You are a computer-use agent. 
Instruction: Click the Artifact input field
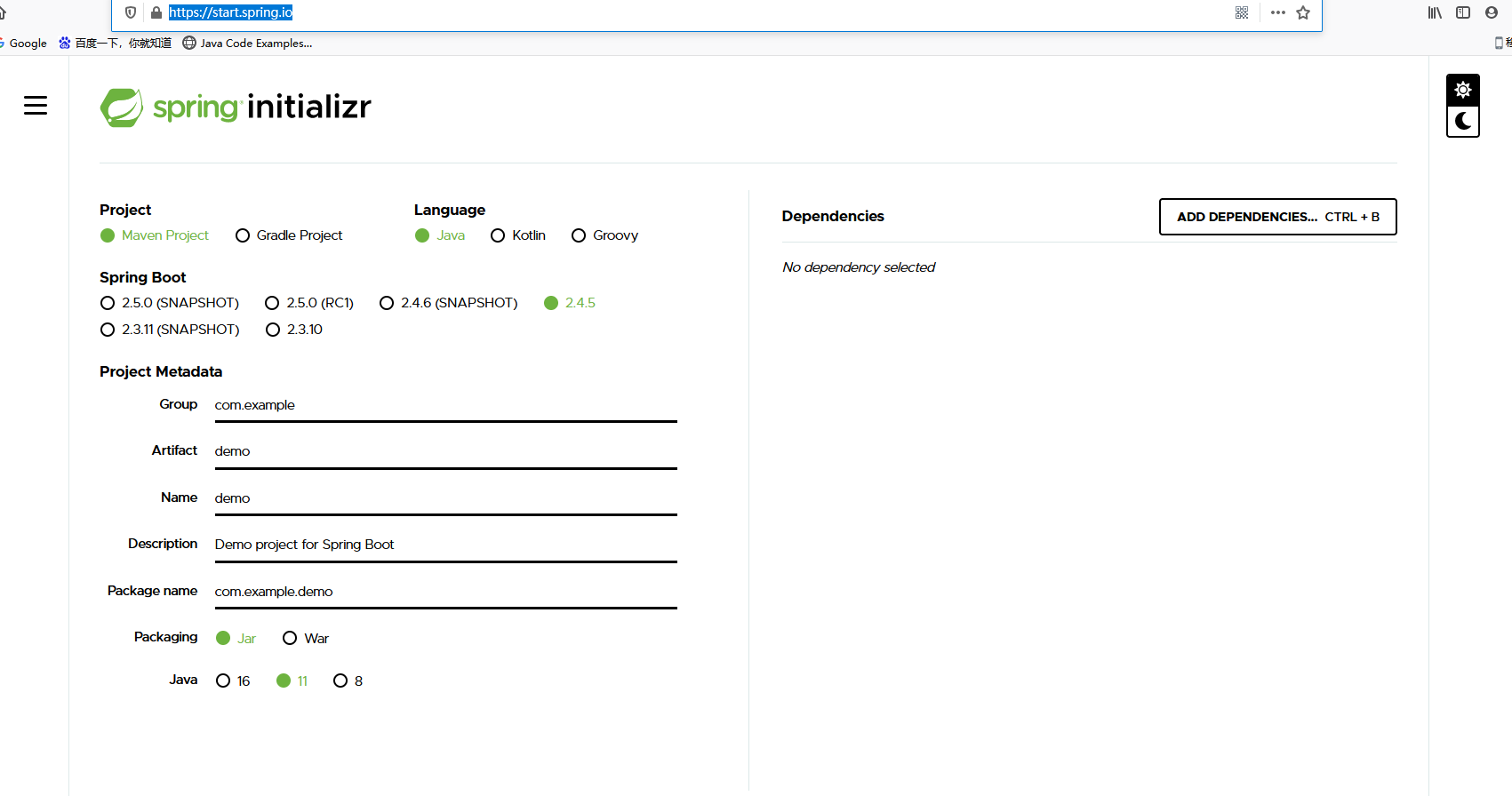point(445,451)
